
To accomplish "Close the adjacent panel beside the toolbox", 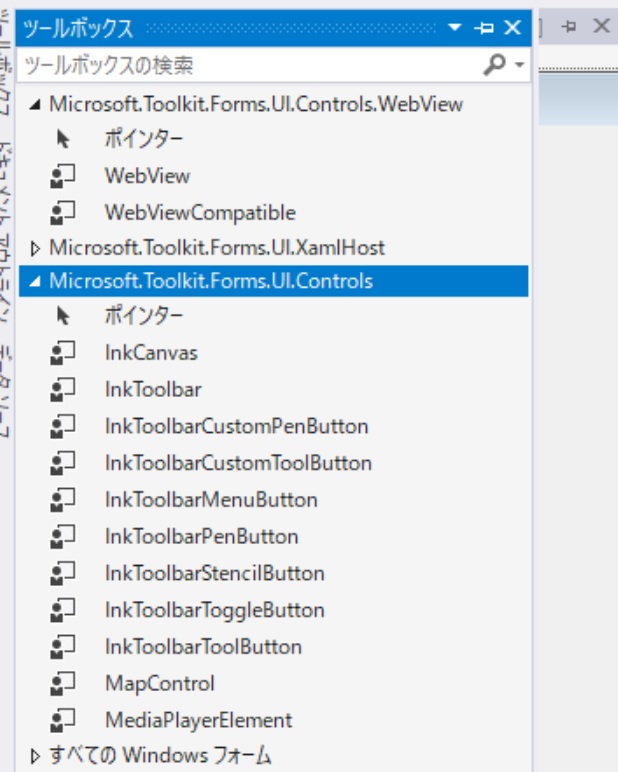I will pos(601,26).
